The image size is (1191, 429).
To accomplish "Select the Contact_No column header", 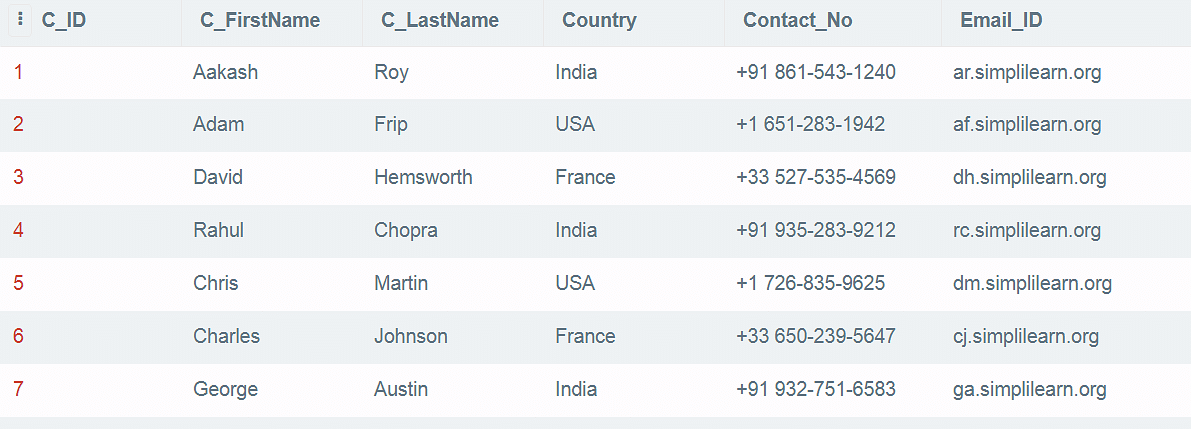I will 798,21.
